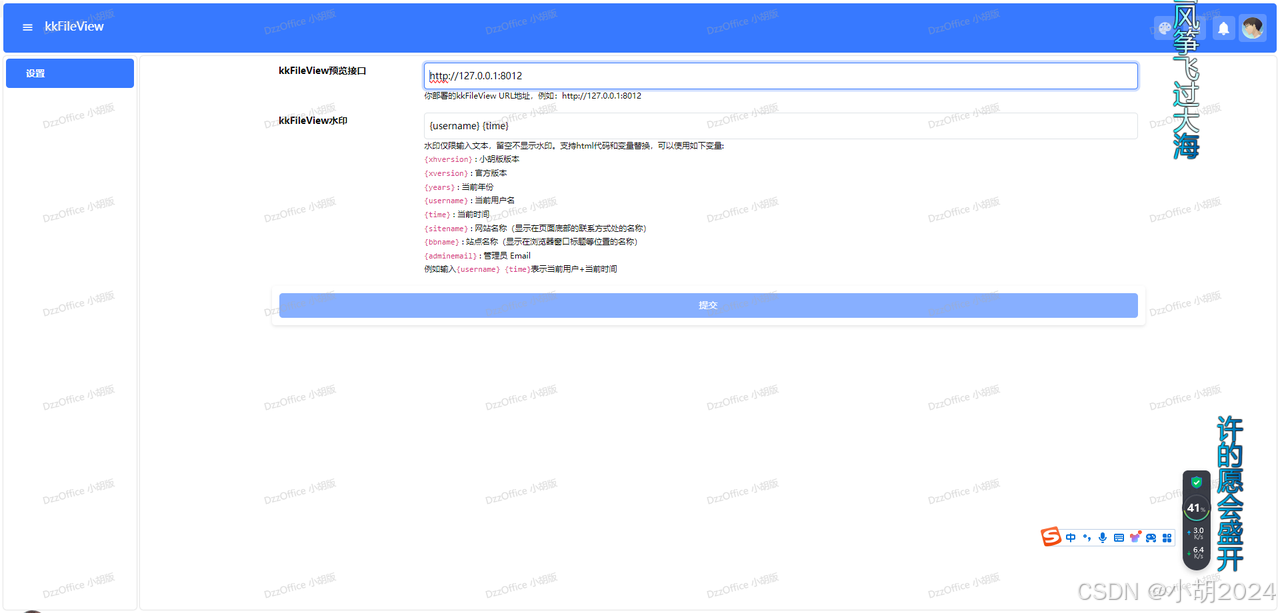This screenshot has height=613, width=1280.
Task: Open the Sogou toolbox grid icon
Action: (1167, 537)
